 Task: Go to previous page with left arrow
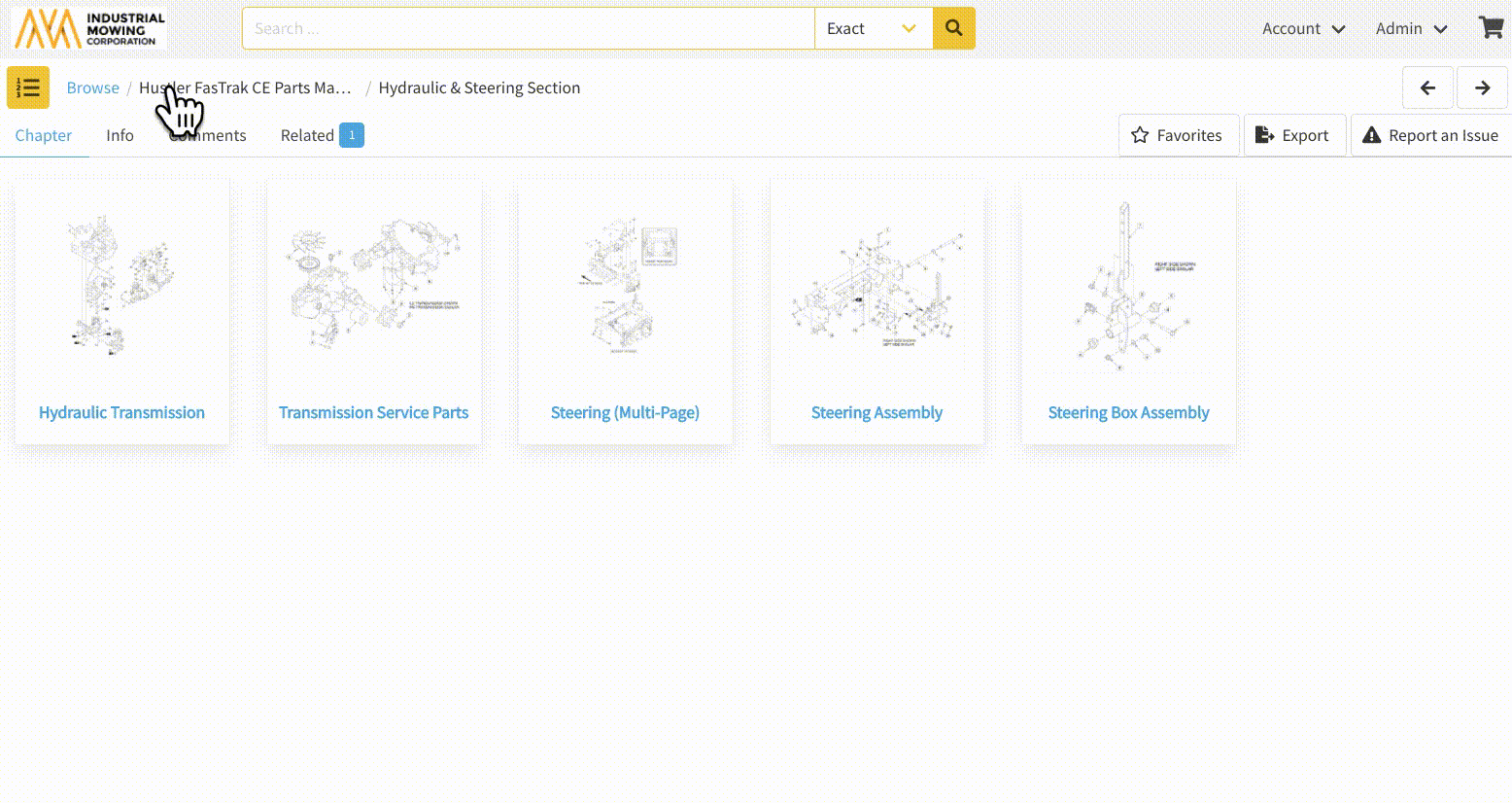(x=1427, y=87)
